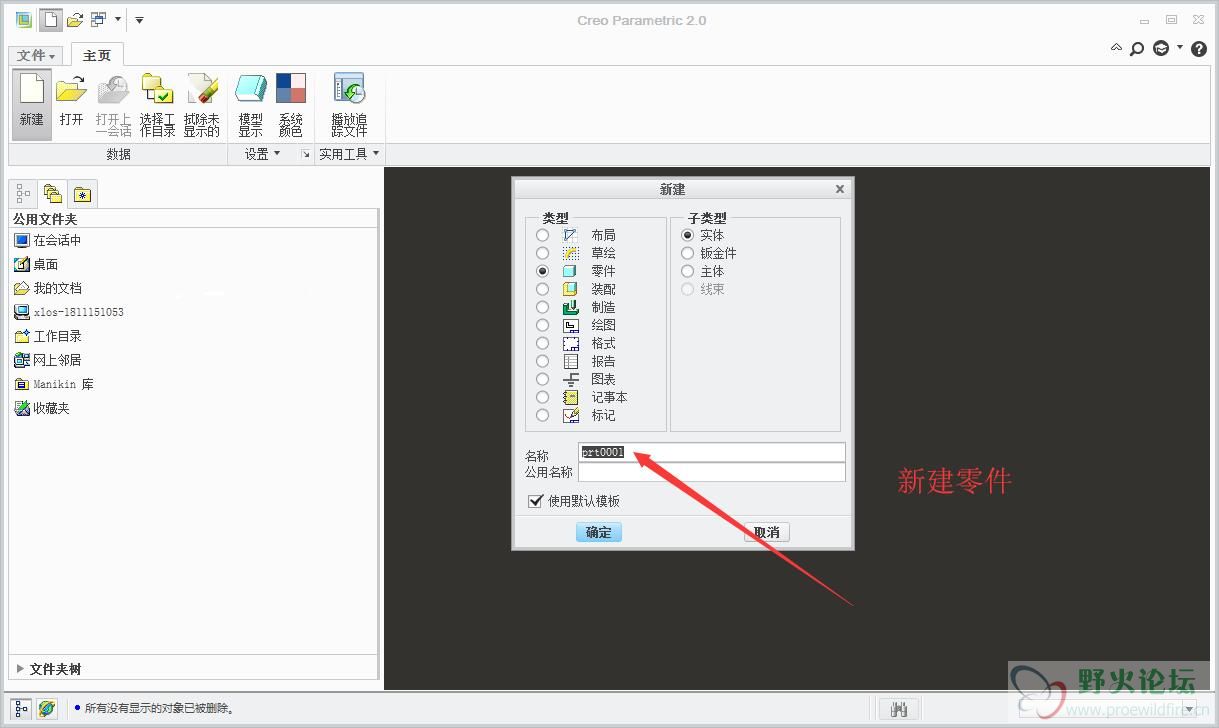1219x728 pixels.
Task: Click Select Working Directory (选择工作目录) icon
Action: tap(157, 104)
